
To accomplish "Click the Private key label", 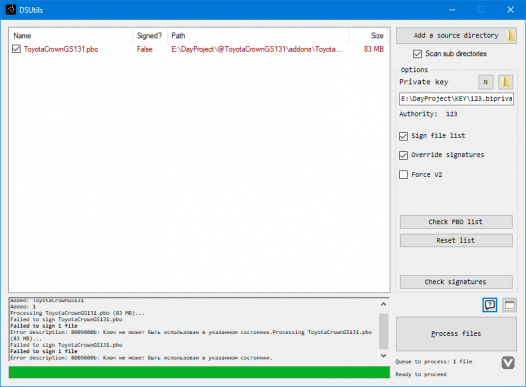I will click(x=424, y=82).
